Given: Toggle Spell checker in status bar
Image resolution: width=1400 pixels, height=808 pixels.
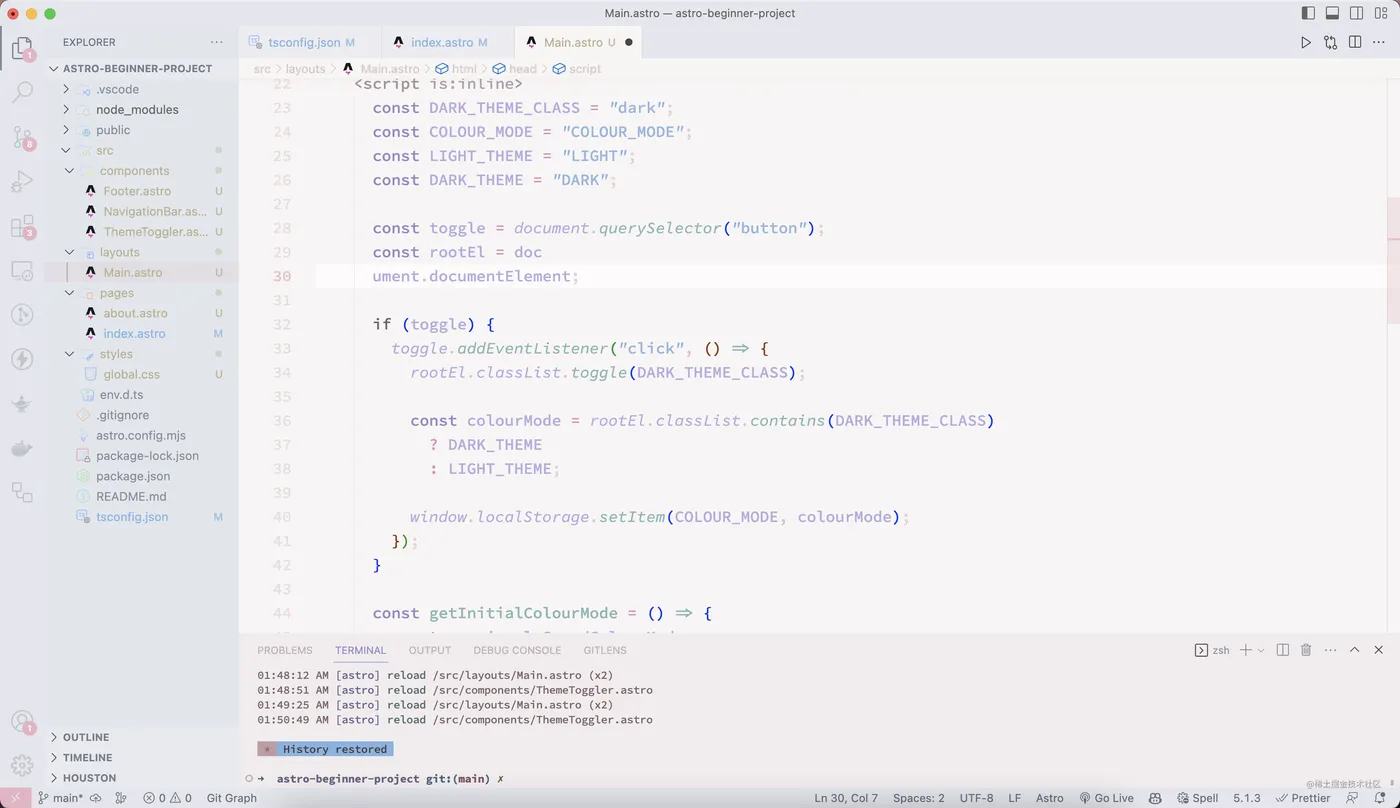Looking at the screenshot, I should pyautogui.click(x=1198, y=798).
